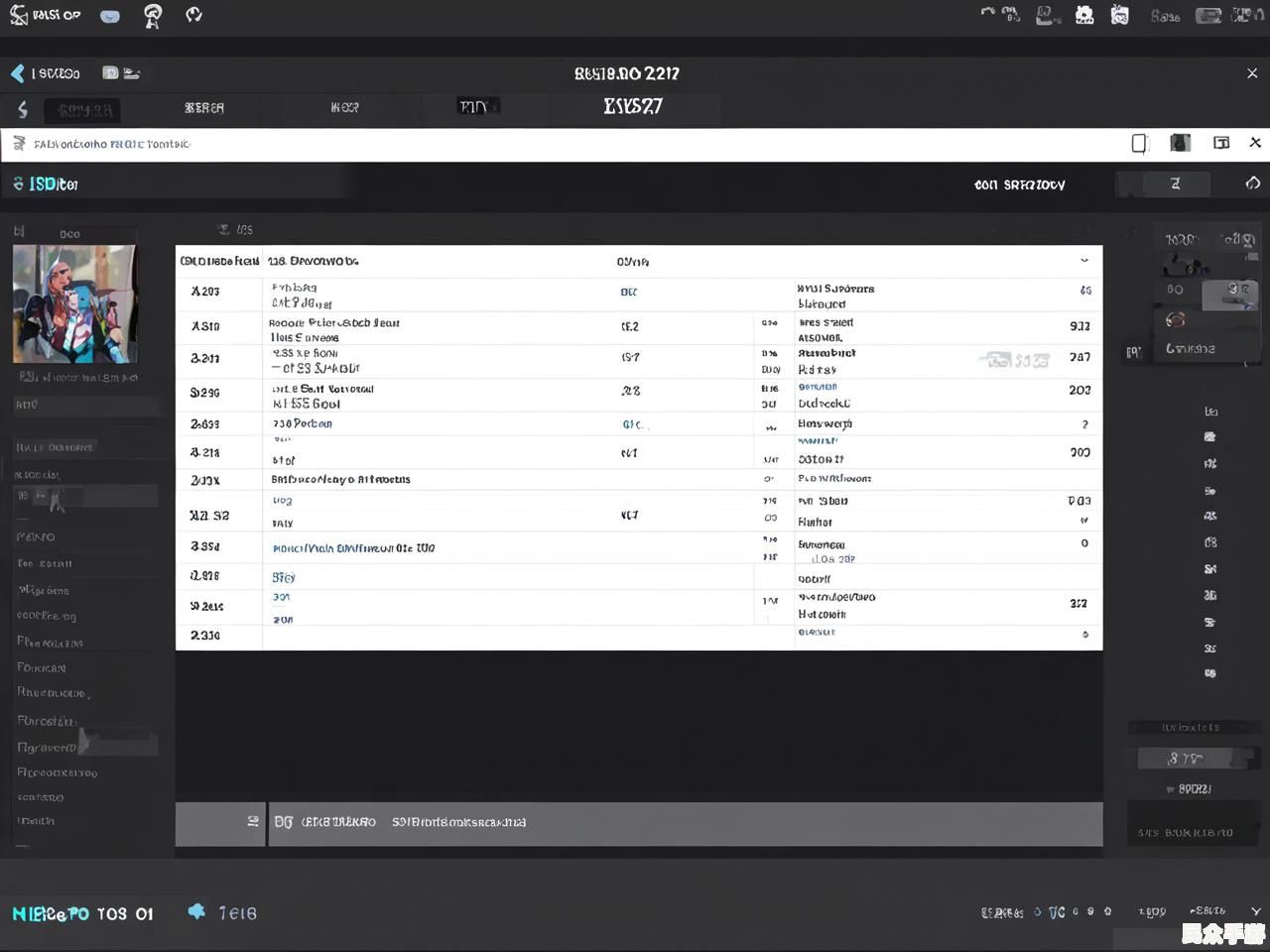The width and height of the screenshot is (1270, 952).
Task: Click the circular refresh icon in top-left bar
Action: [193, 15]
